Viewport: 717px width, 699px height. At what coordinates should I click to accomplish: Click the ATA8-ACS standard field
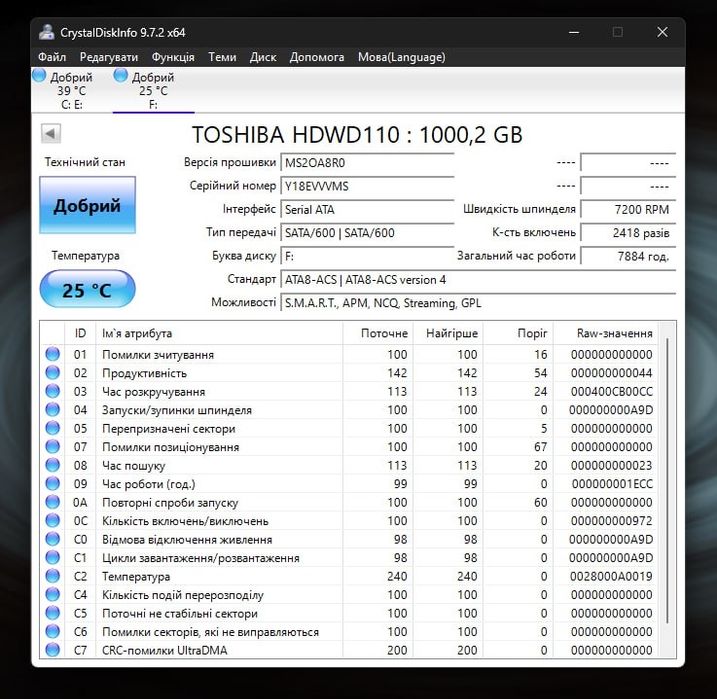pyautogui.click(x=478, y=279)
